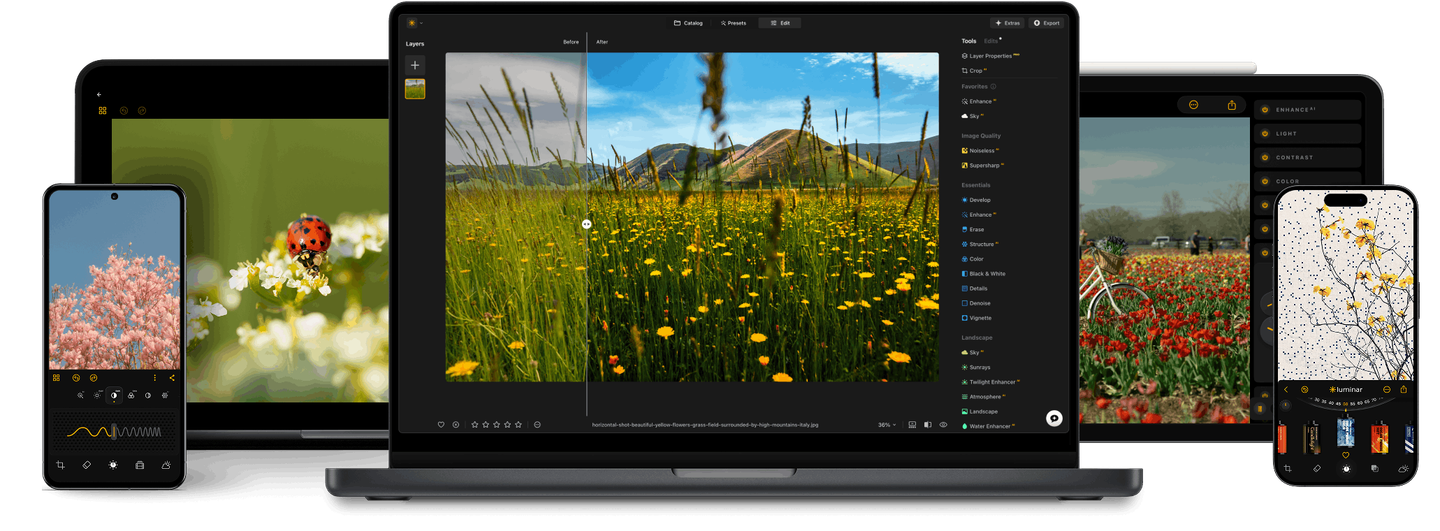
Task: Tap the crop icon in the Android phone's bottom bar
Action: (x=61, y=465)
